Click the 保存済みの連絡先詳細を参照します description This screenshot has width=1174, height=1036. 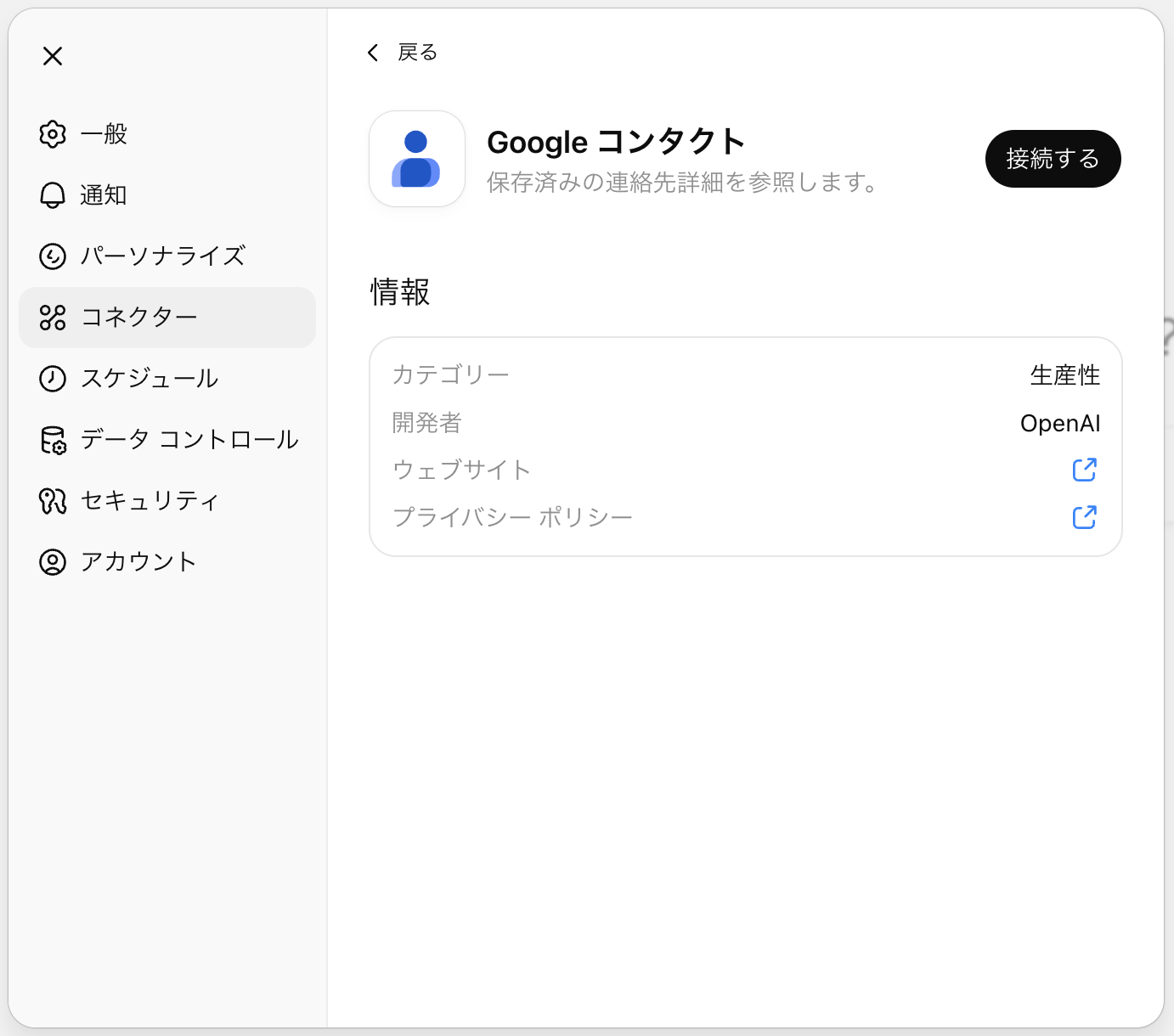coord(685,183)
